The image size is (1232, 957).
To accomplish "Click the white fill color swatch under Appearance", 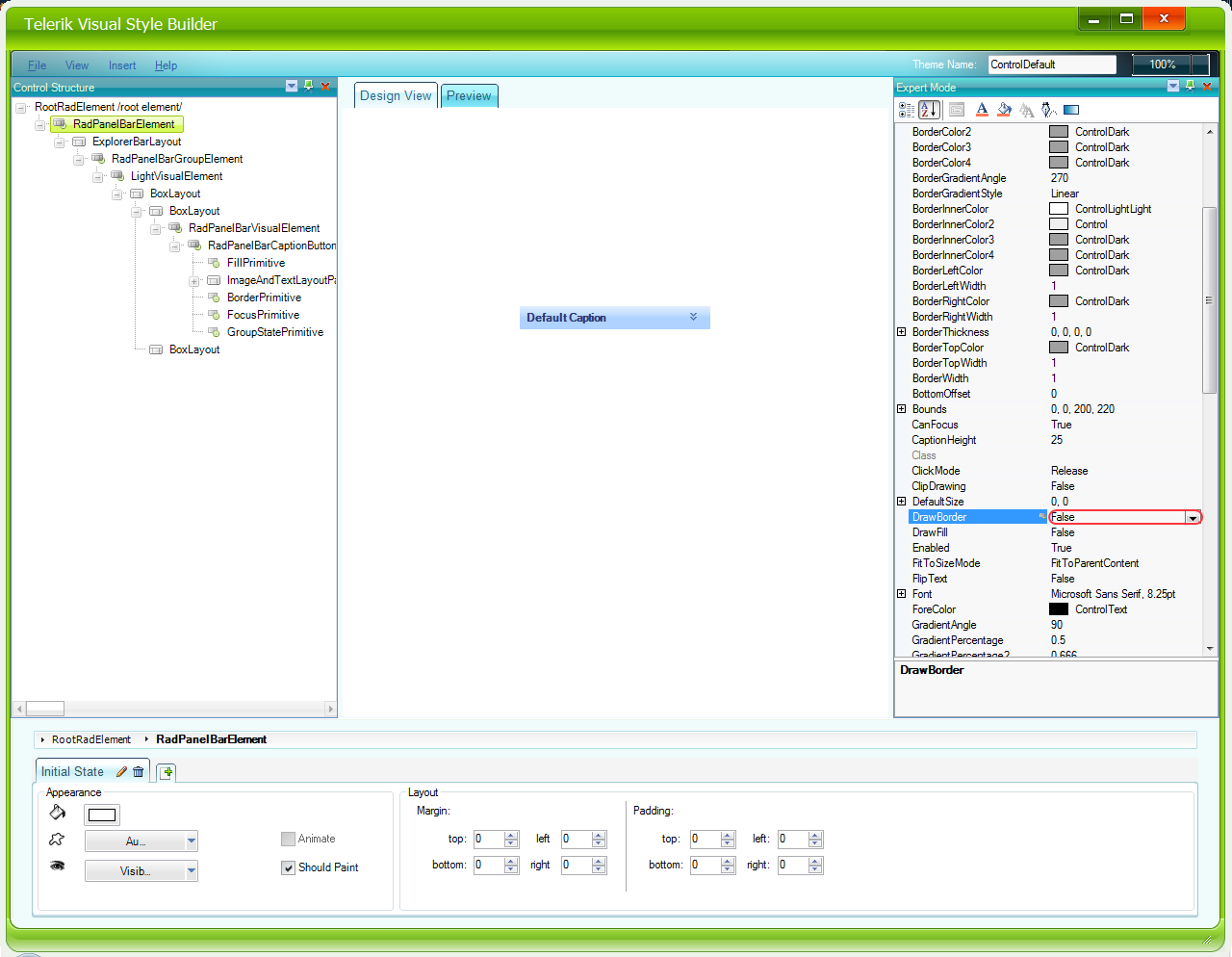I will pos(102,815).
